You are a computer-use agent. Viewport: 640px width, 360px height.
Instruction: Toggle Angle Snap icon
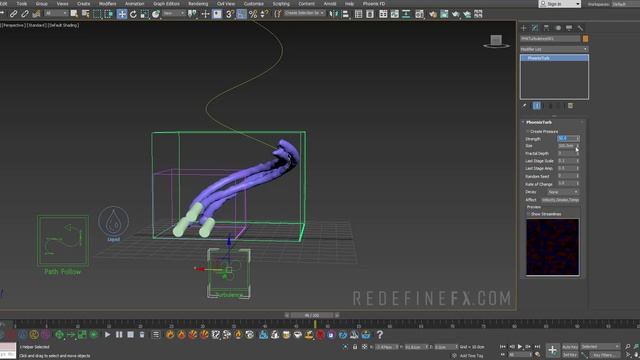click(241, 14)
